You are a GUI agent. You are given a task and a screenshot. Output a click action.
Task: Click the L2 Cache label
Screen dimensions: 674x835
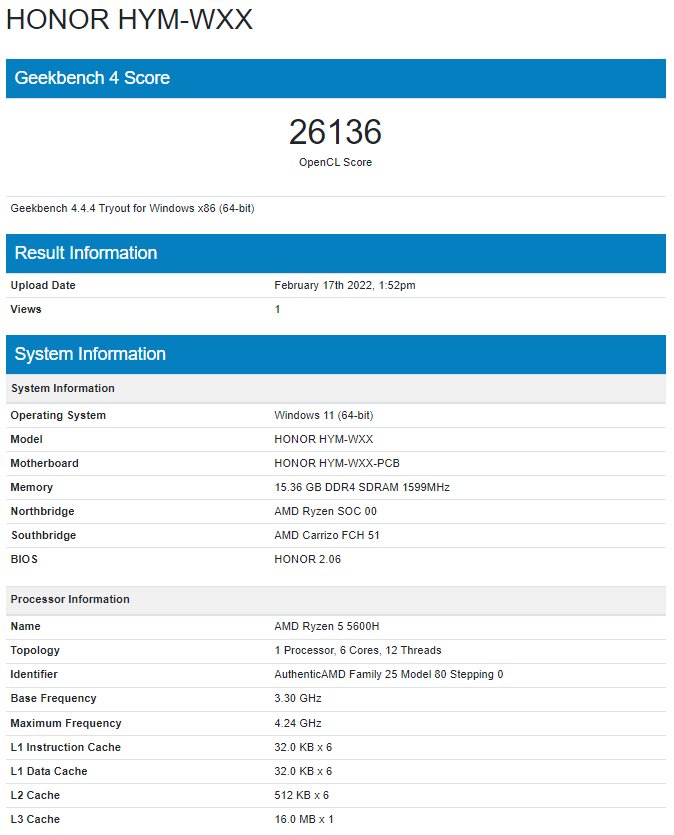pyautogui.click(x=35, y=795)
